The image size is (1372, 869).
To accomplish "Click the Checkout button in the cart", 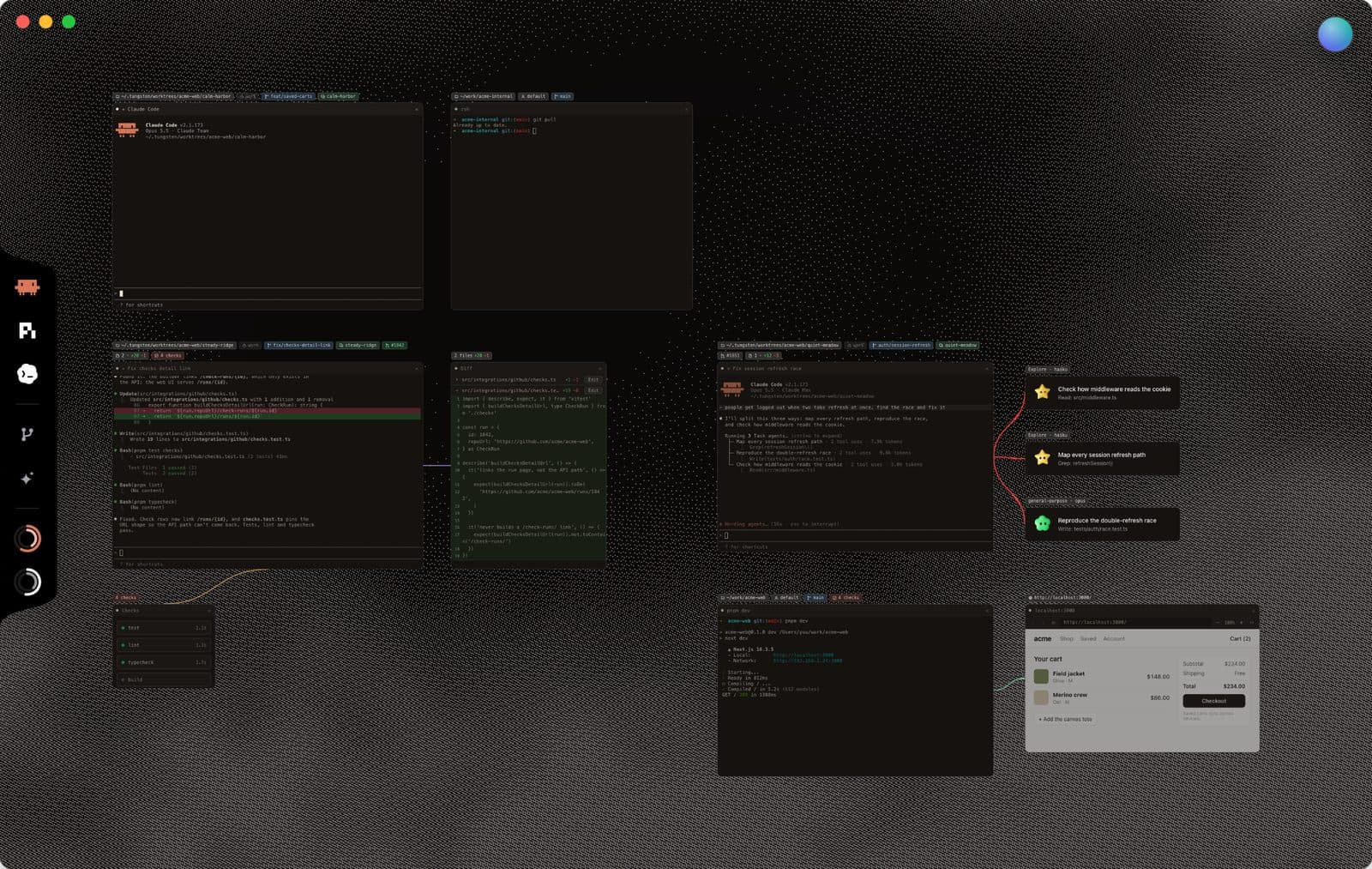I will [x=1213, y=701].
